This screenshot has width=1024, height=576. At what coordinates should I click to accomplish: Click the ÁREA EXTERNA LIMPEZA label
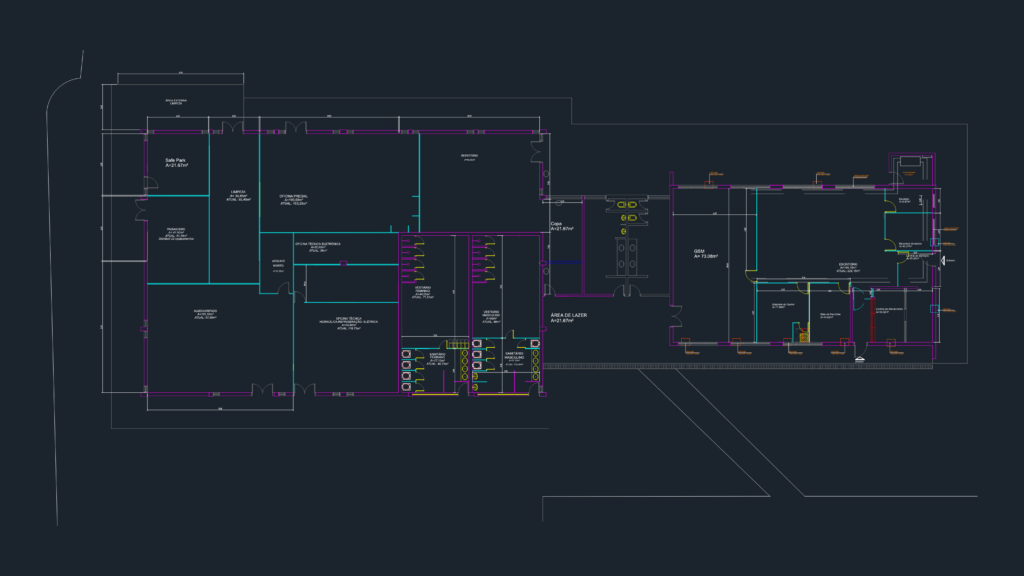coord(176,102)
